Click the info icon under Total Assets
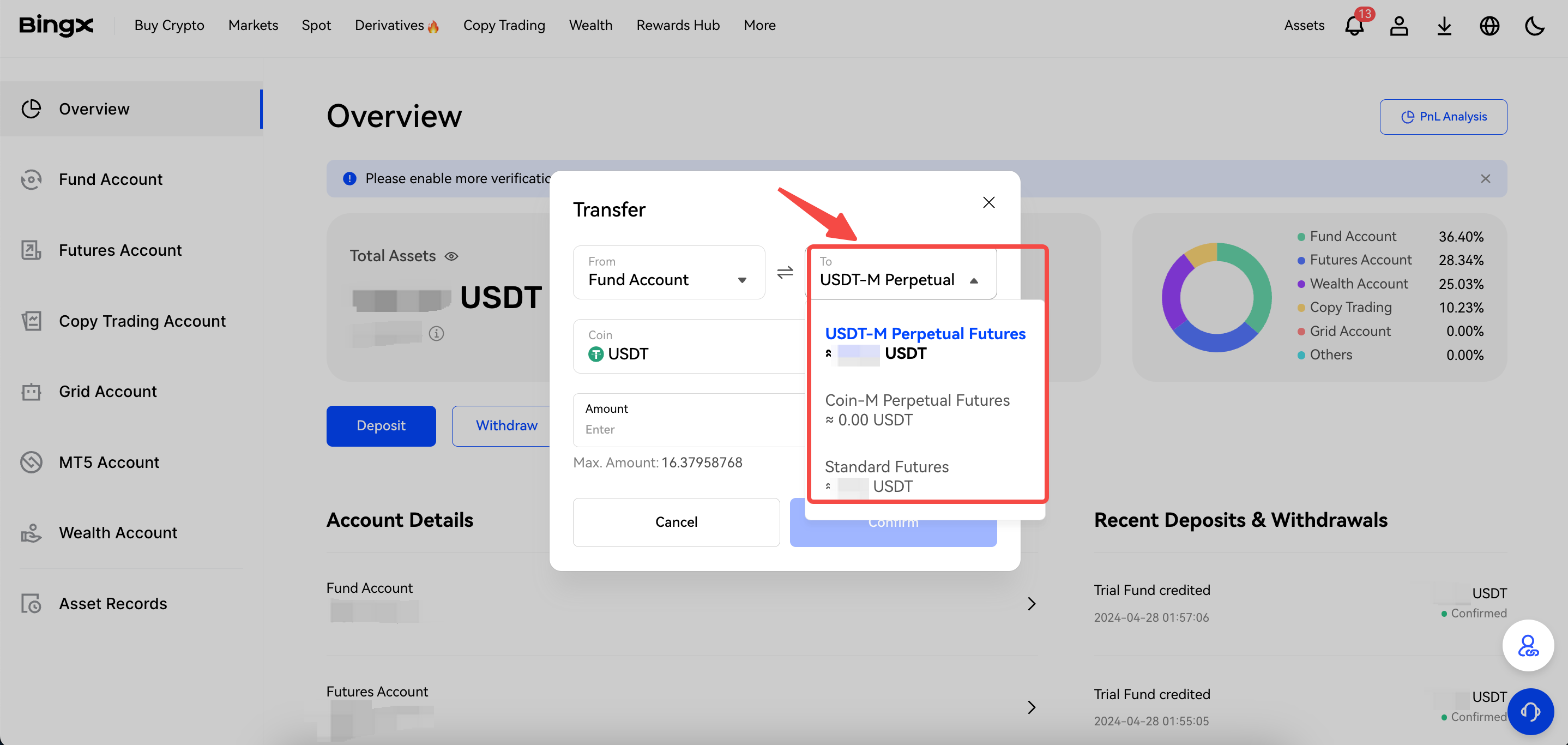The width and height of the screenshot is (1568, 745). pos(437,334)
